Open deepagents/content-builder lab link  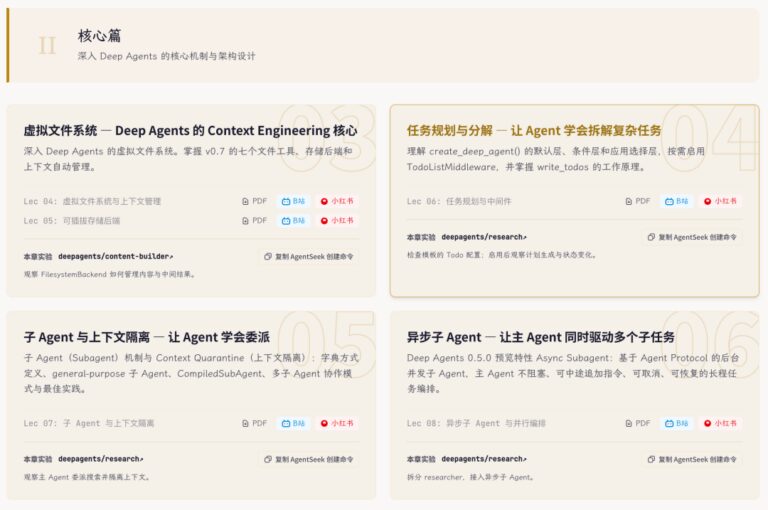tap(116, 256)
